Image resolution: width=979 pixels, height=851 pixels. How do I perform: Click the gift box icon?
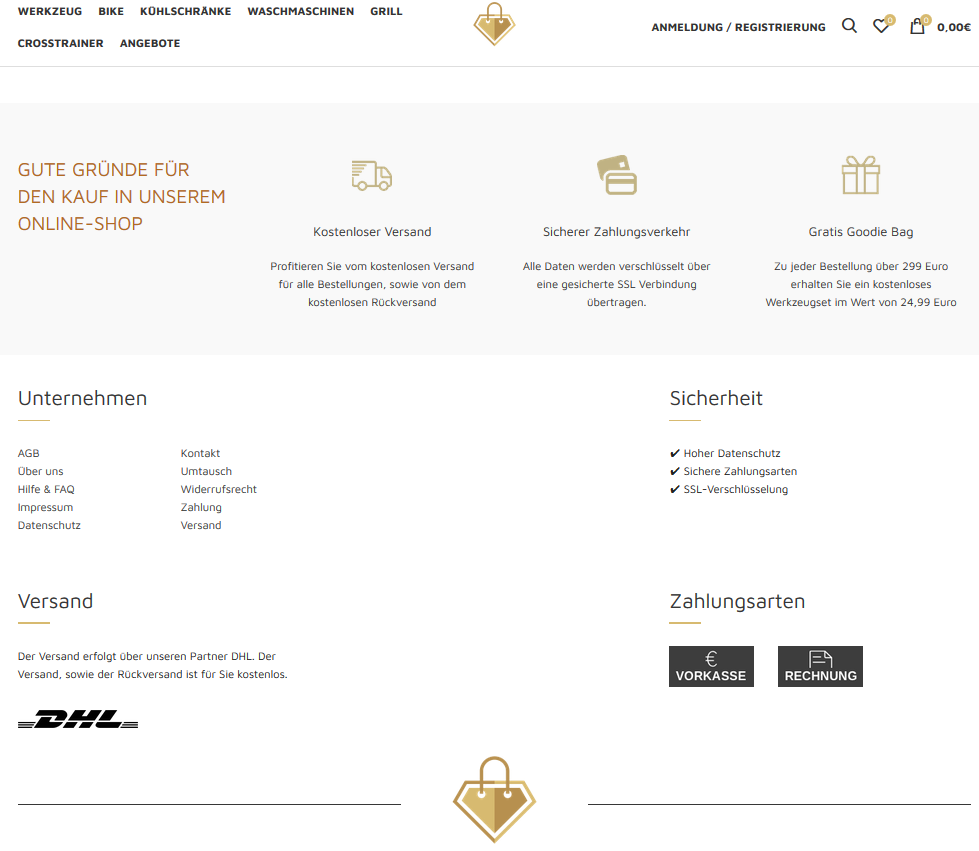(861, 175)
